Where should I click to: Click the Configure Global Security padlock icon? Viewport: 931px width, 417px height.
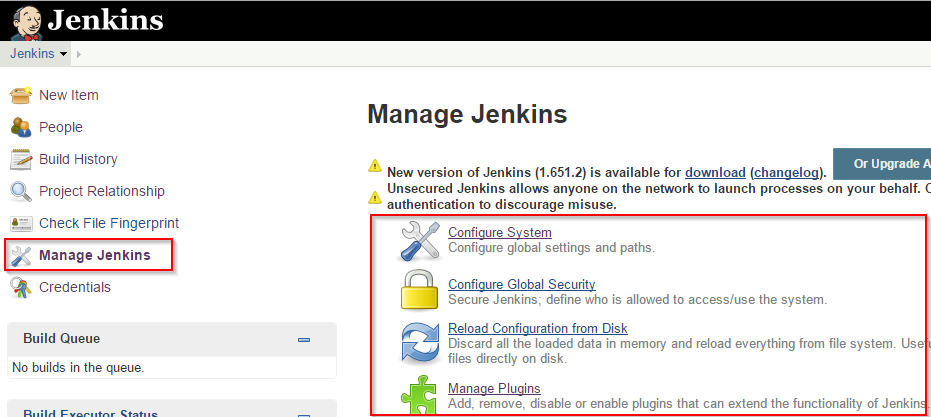420,289
